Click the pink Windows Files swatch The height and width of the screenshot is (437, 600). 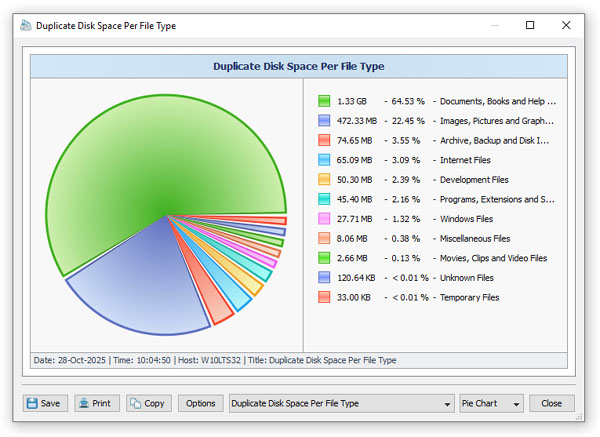click(324, 219)
